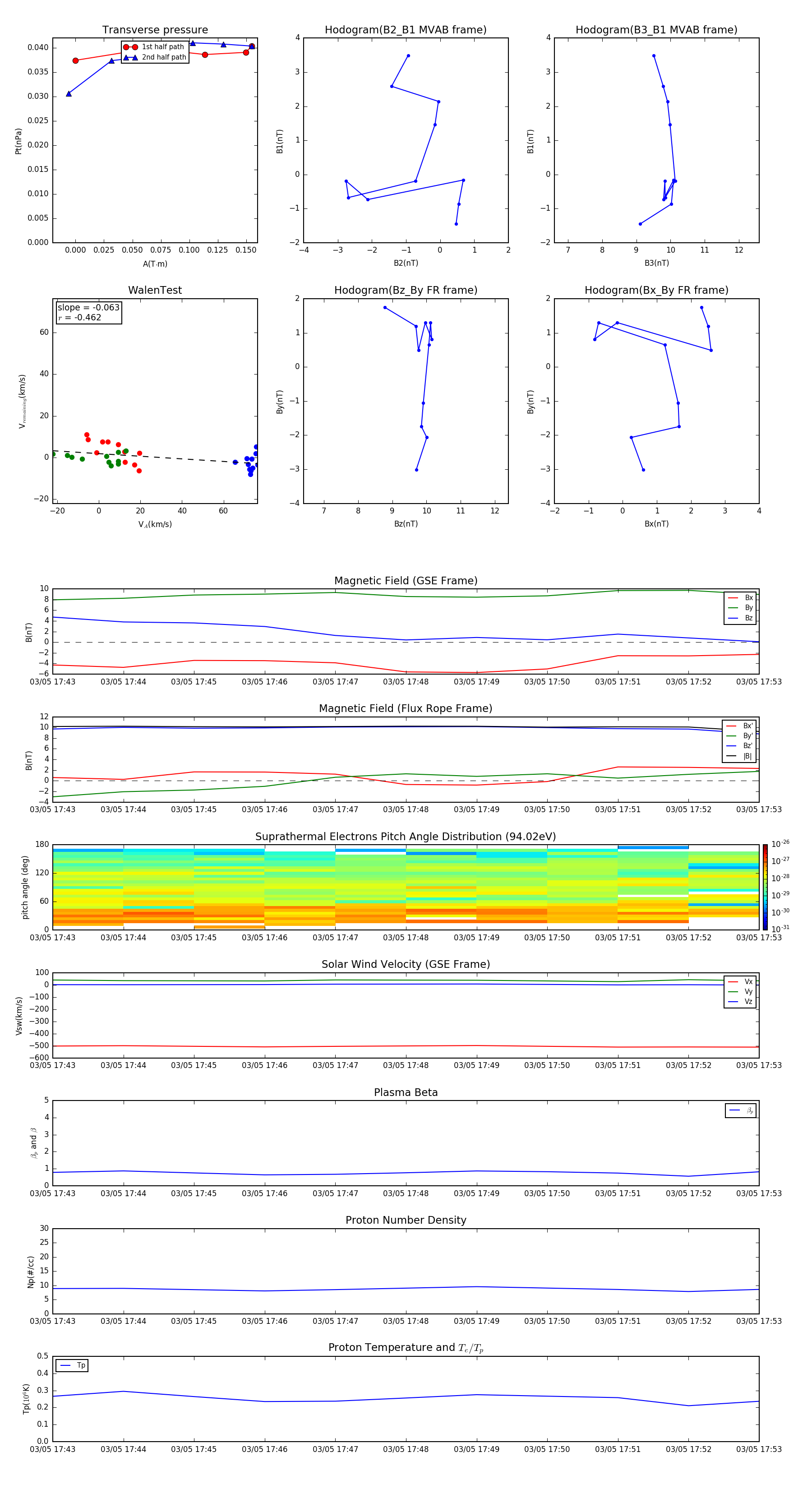Click the slope and r text box in WalenTest
Screen dimensions: 812x1489
click(88, 312)
